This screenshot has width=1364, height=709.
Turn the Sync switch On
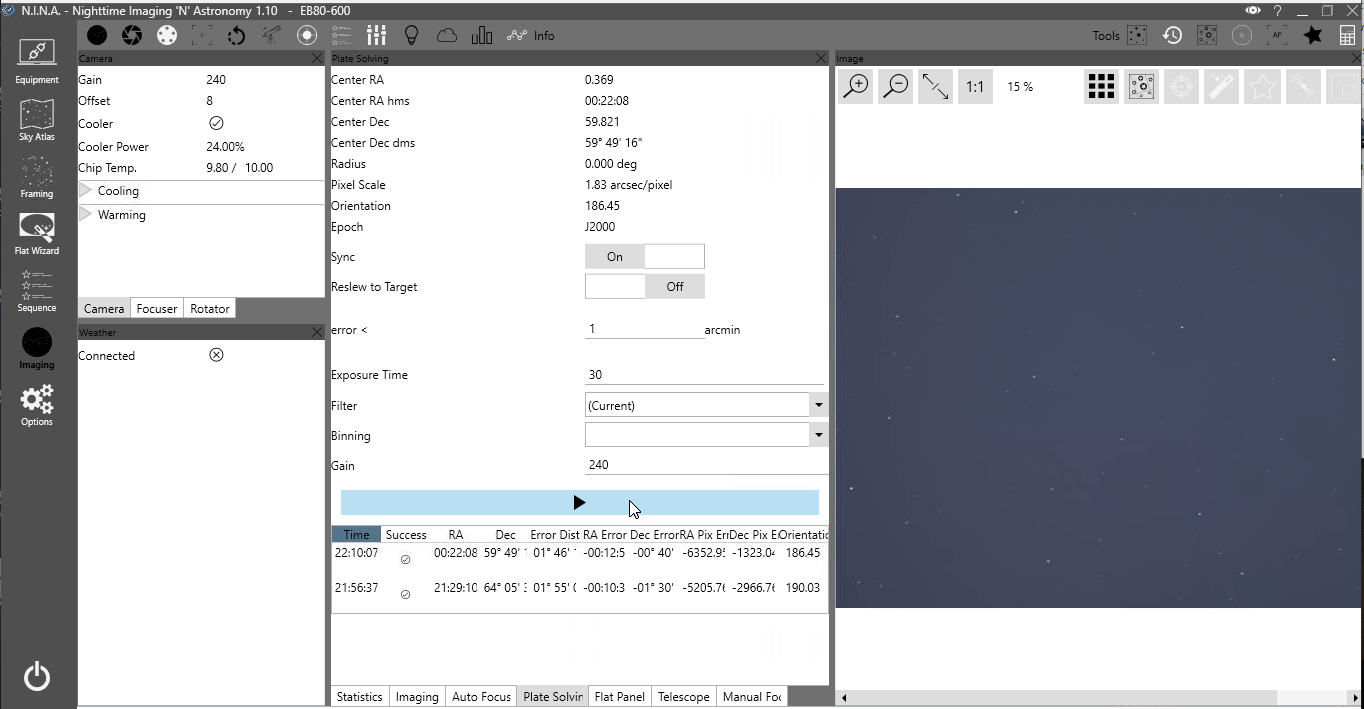(x=615, y=257)
